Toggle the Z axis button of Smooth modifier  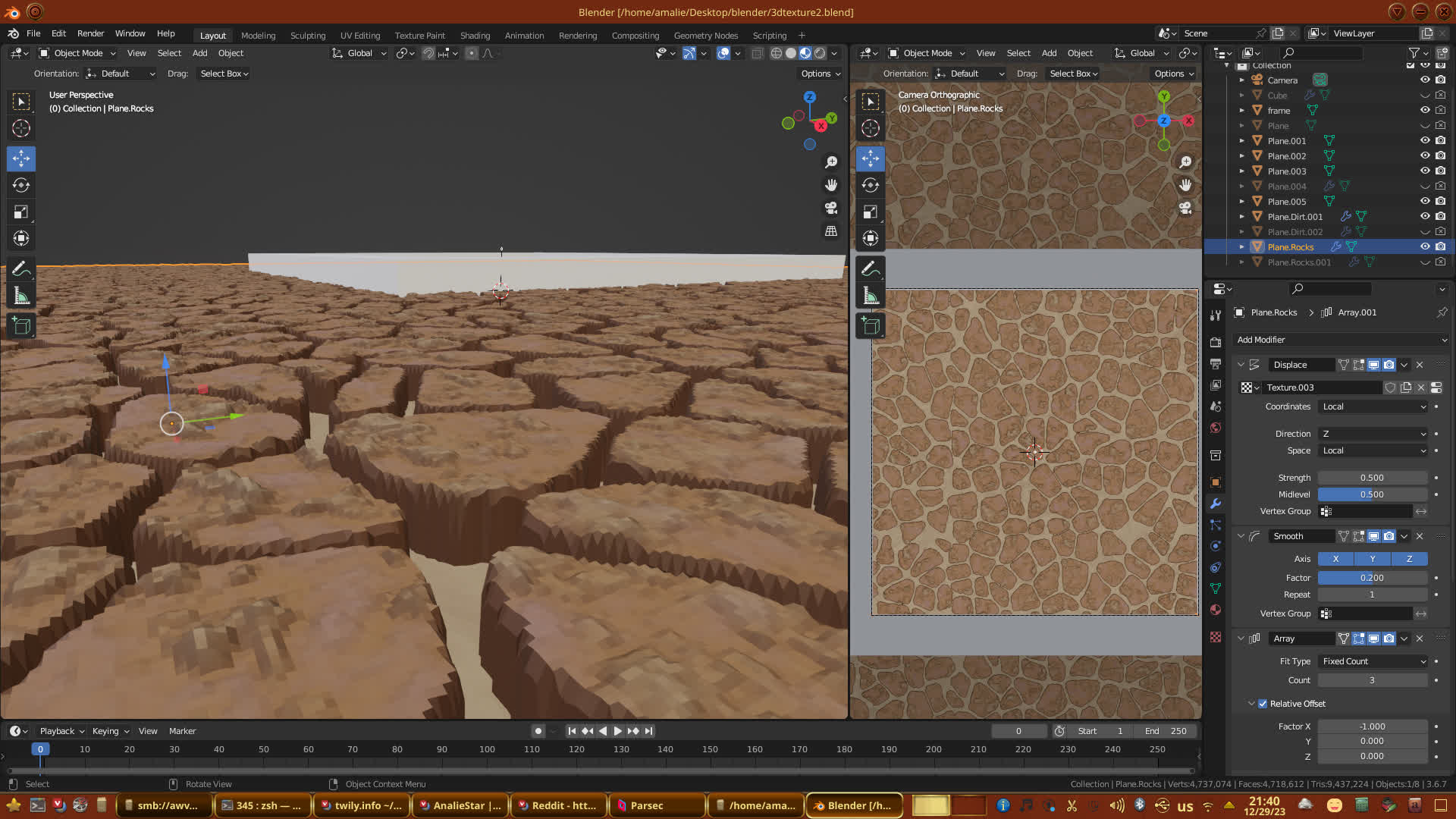point(1409,559)
